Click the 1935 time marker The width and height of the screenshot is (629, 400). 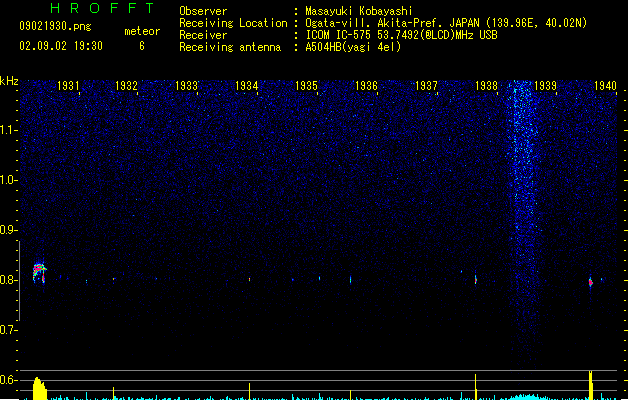click(306, 85)
